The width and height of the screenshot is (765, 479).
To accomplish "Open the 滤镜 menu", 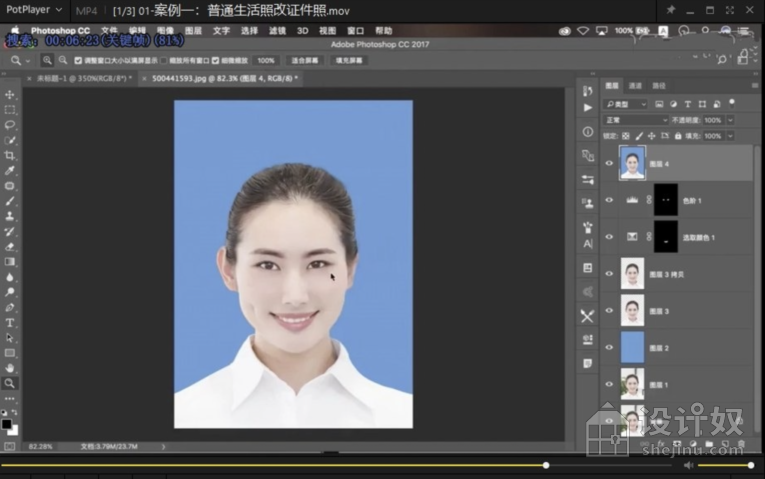I will point(278,31).
